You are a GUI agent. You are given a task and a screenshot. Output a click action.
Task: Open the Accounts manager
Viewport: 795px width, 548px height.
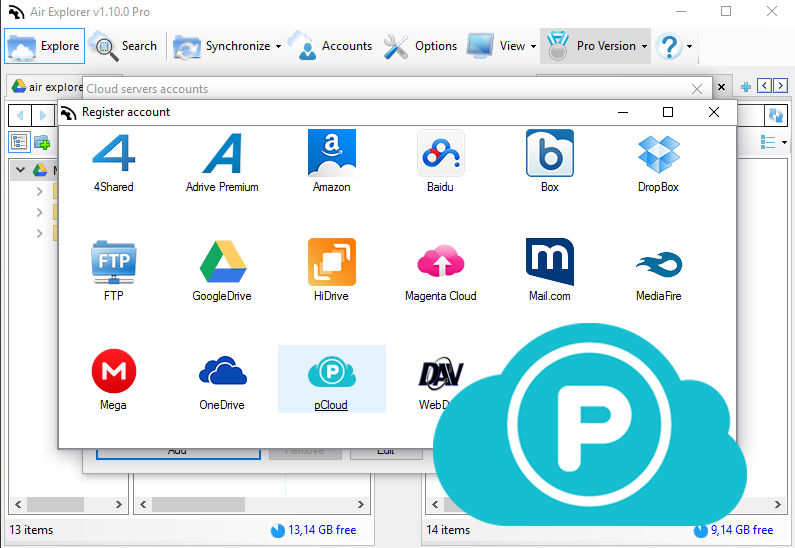[330, 46]
